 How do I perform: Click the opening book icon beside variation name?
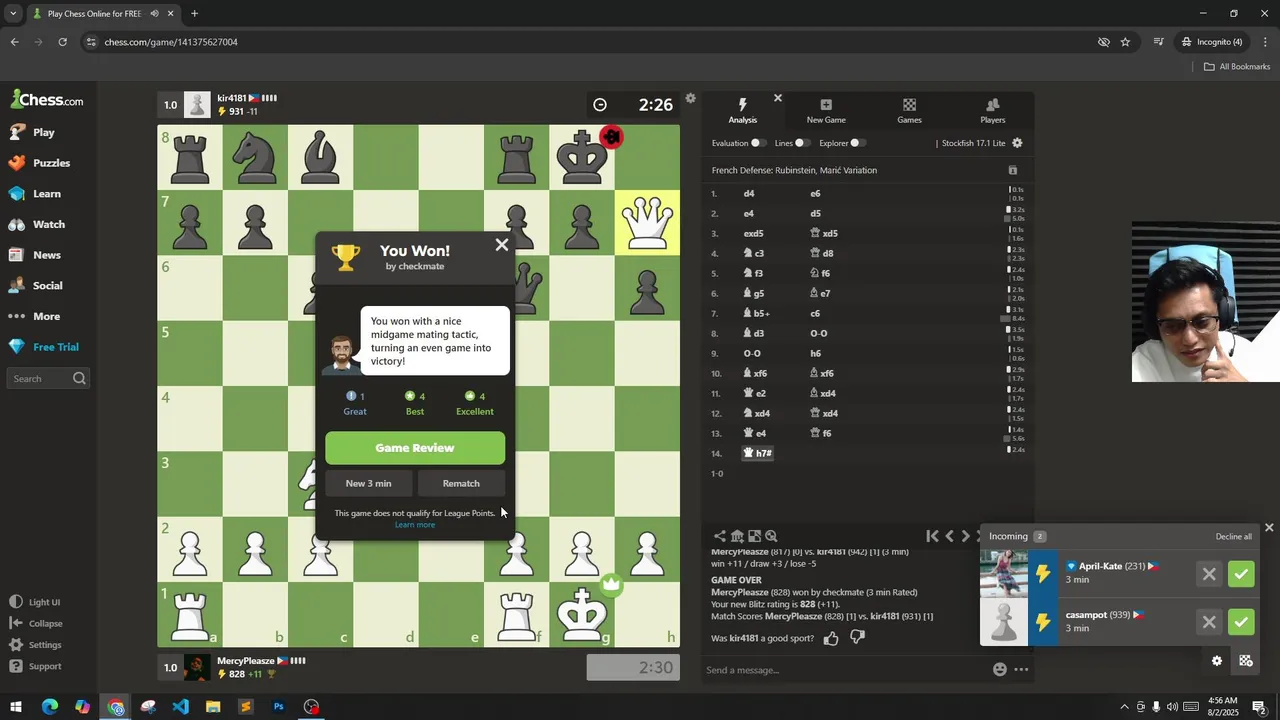[x=1012, y=171]
